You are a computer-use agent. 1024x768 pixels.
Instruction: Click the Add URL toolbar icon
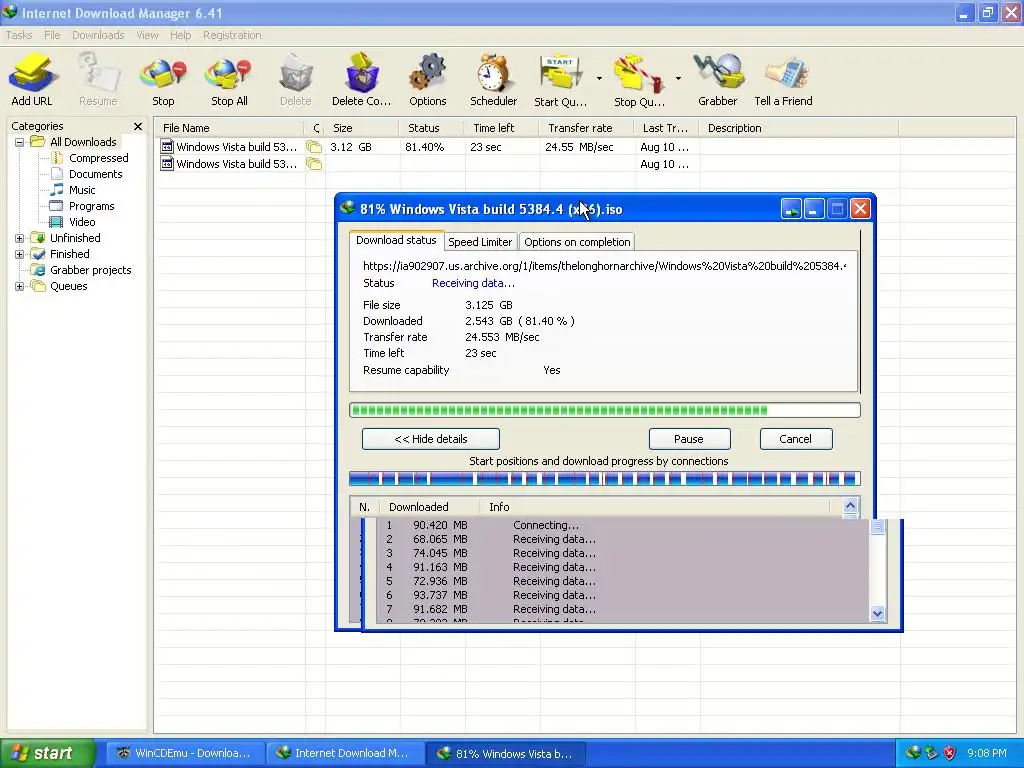coord(31,80)
